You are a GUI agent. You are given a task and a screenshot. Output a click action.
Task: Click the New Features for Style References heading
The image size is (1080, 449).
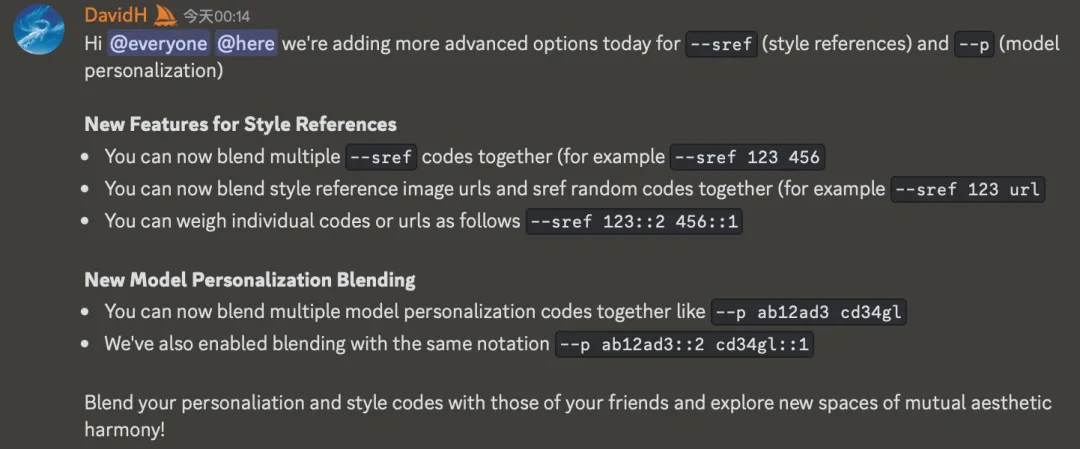tap(240, 124)
